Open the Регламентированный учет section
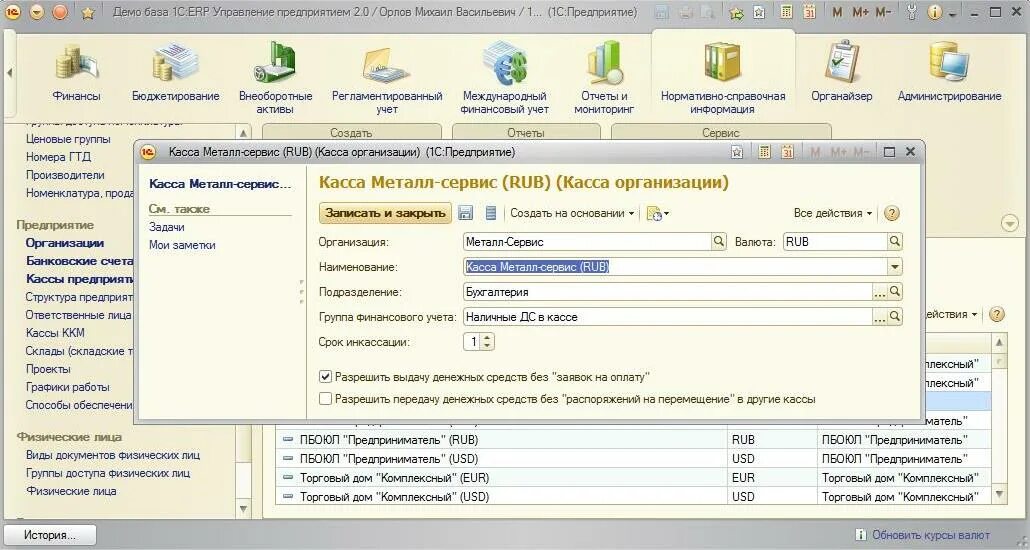Image resolution: width=1030 pixels, height=550 pixels. (387, 78)
